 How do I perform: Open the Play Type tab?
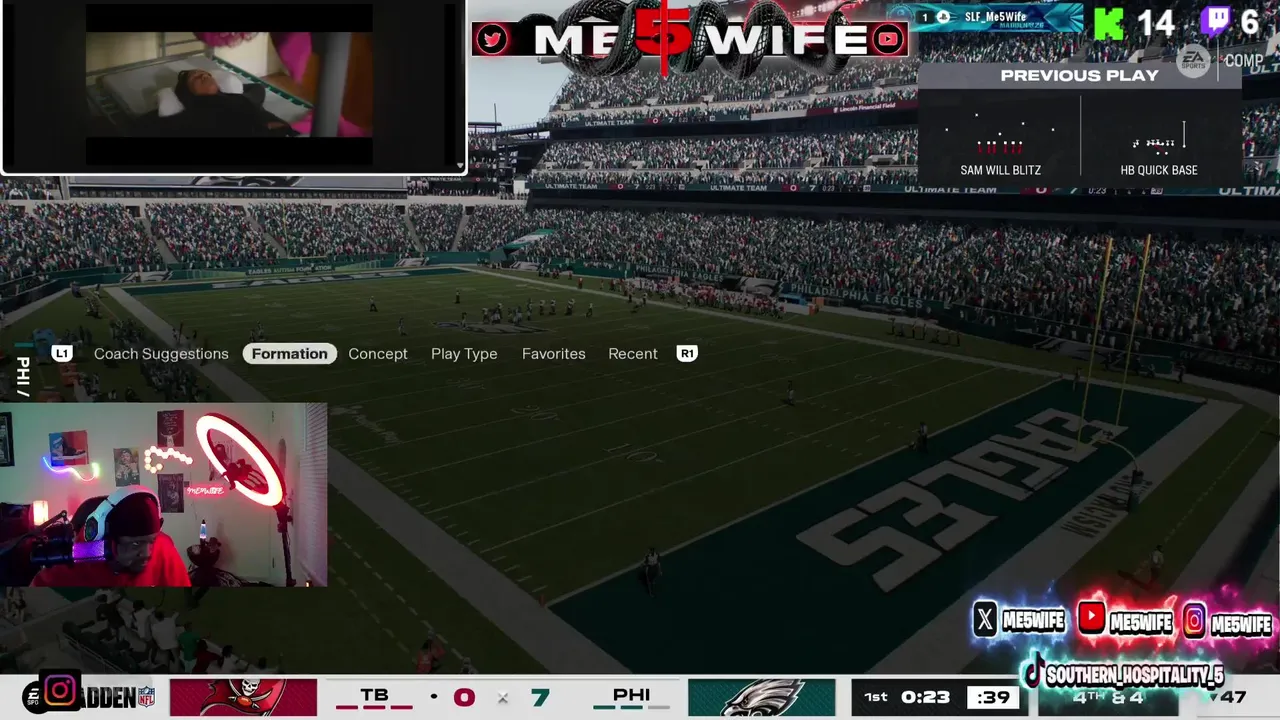464,354
